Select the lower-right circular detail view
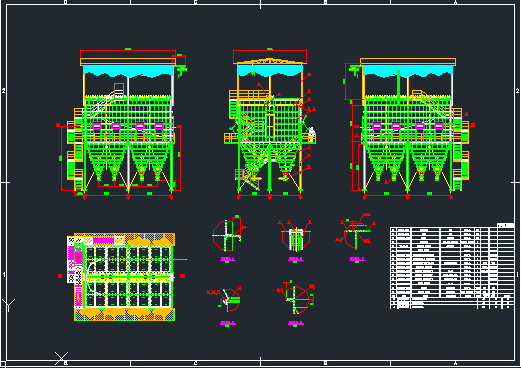The image size is (521, 368). click(296, 298)
